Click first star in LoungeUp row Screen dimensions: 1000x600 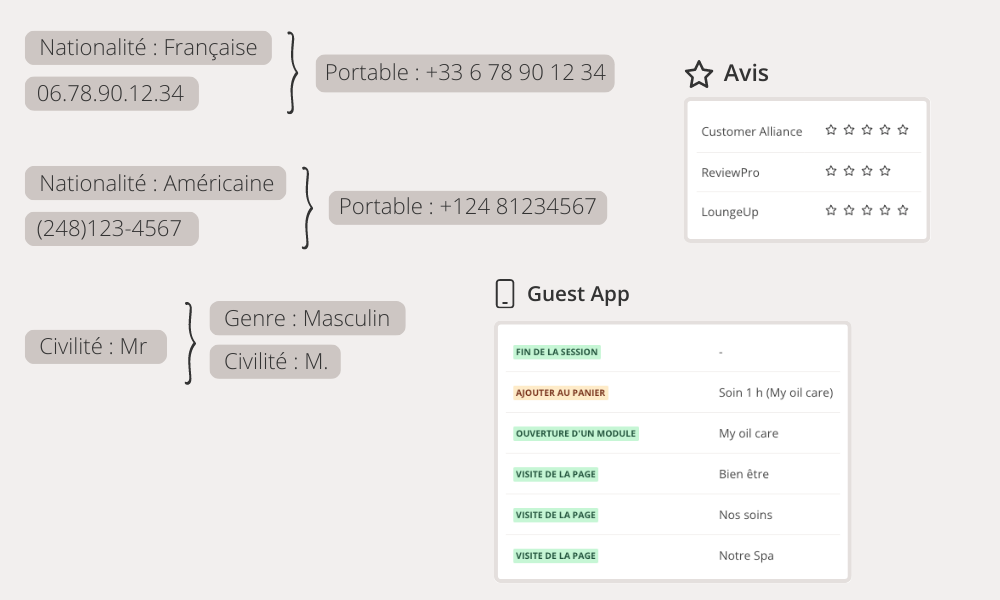pos(831,210)
